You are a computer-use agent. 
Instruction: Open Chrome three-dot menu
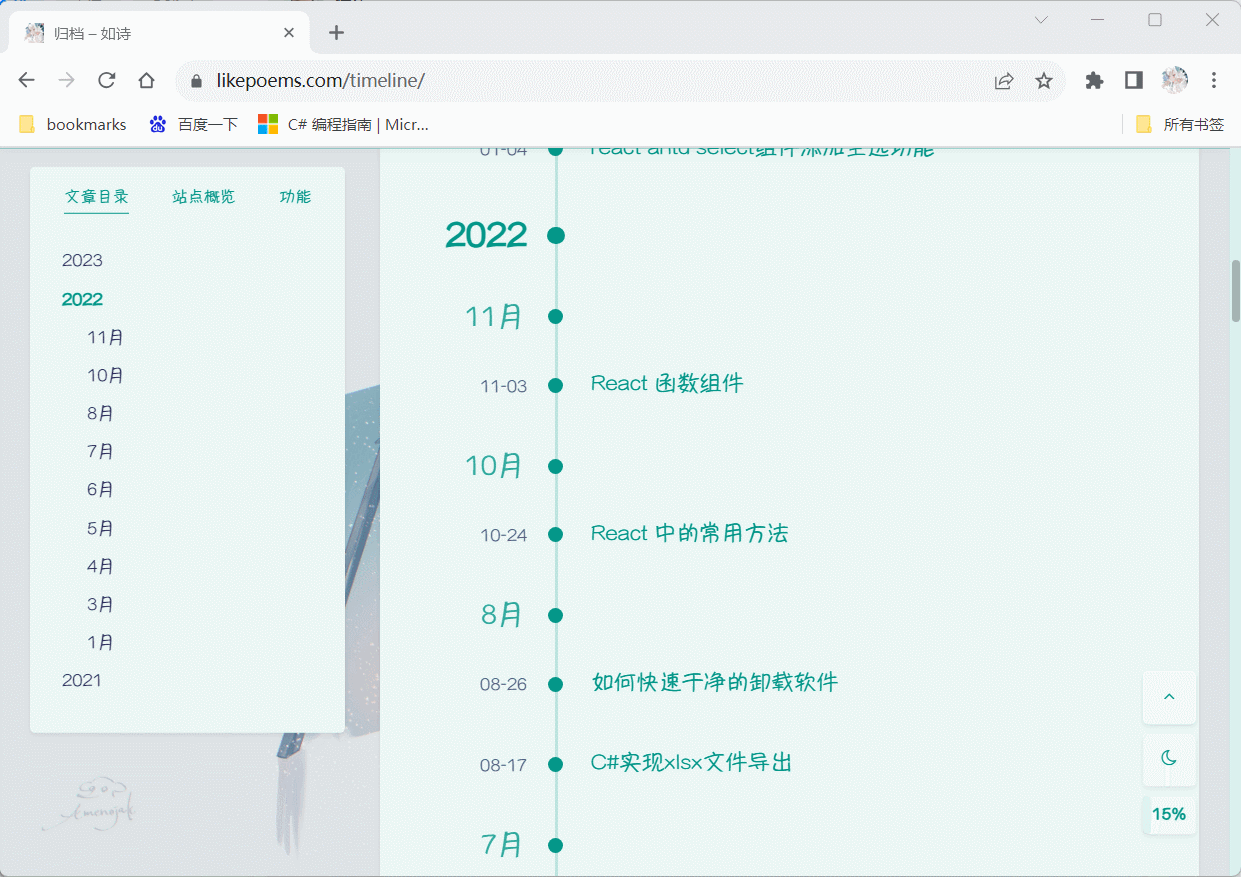click(x=1214, y=81)
